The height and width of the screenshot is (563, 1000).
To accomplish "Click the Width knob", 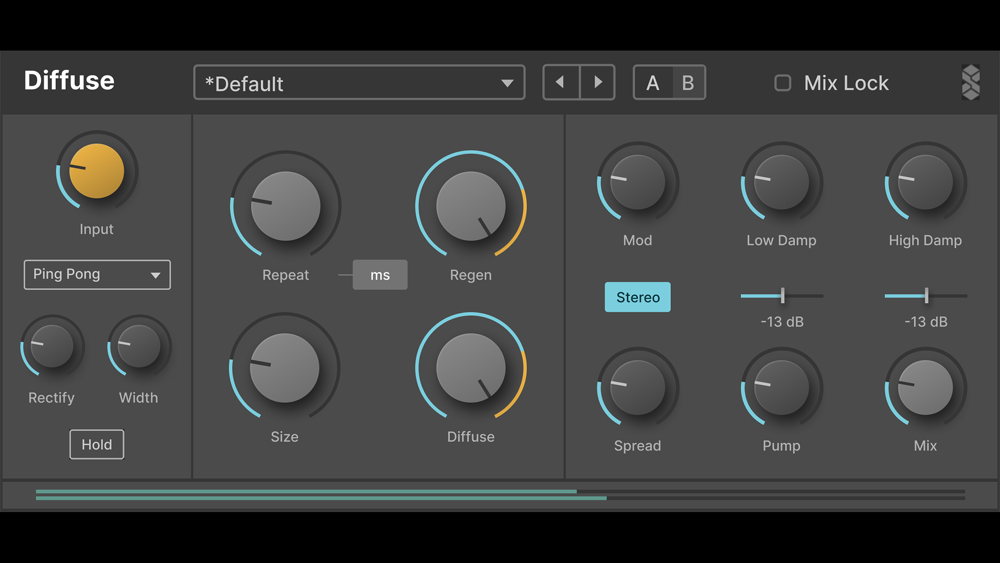I will click(138, 347).
